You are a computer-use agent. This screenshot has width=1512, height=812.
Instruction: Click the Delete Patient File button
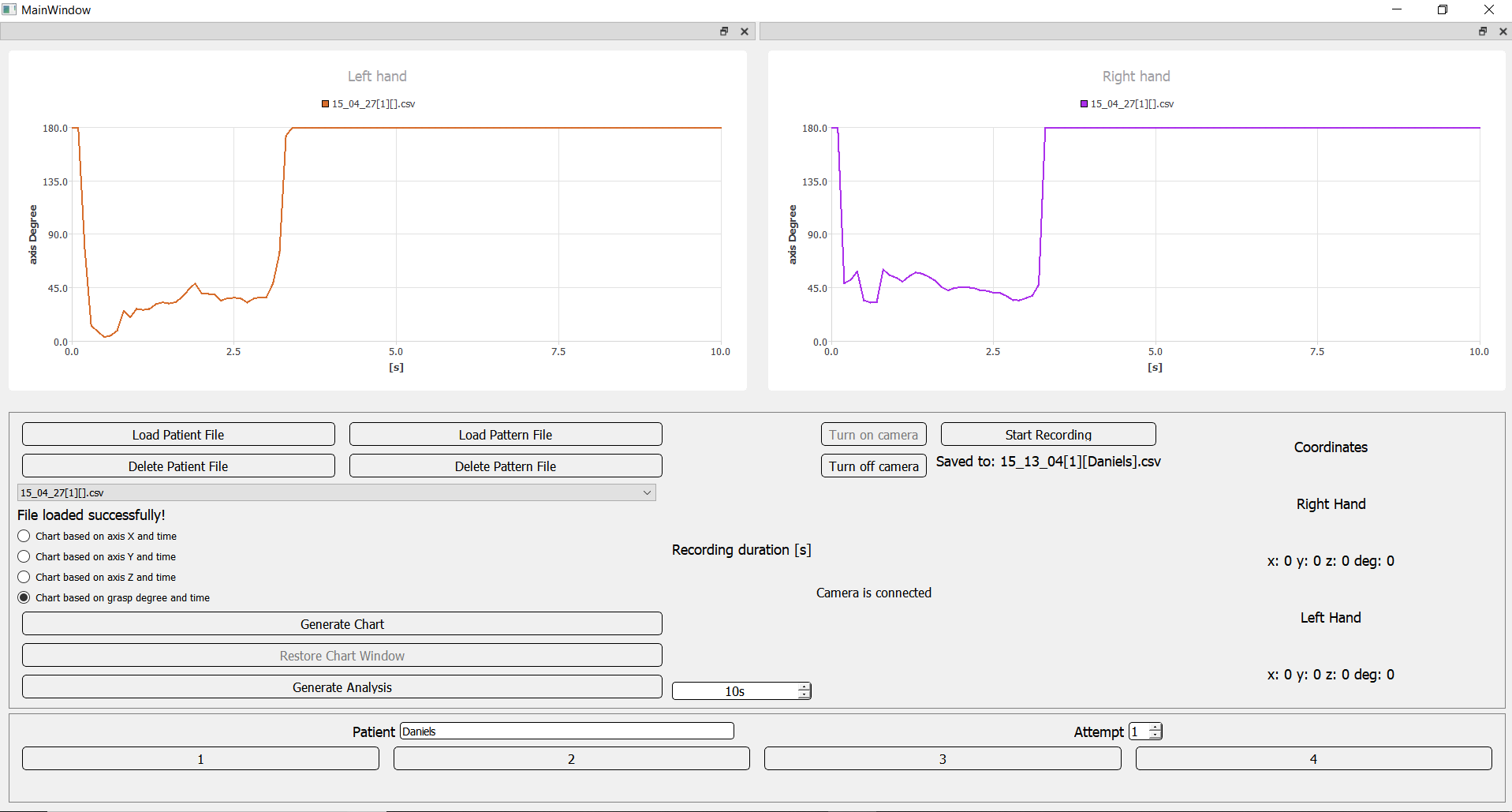[178, 466]
